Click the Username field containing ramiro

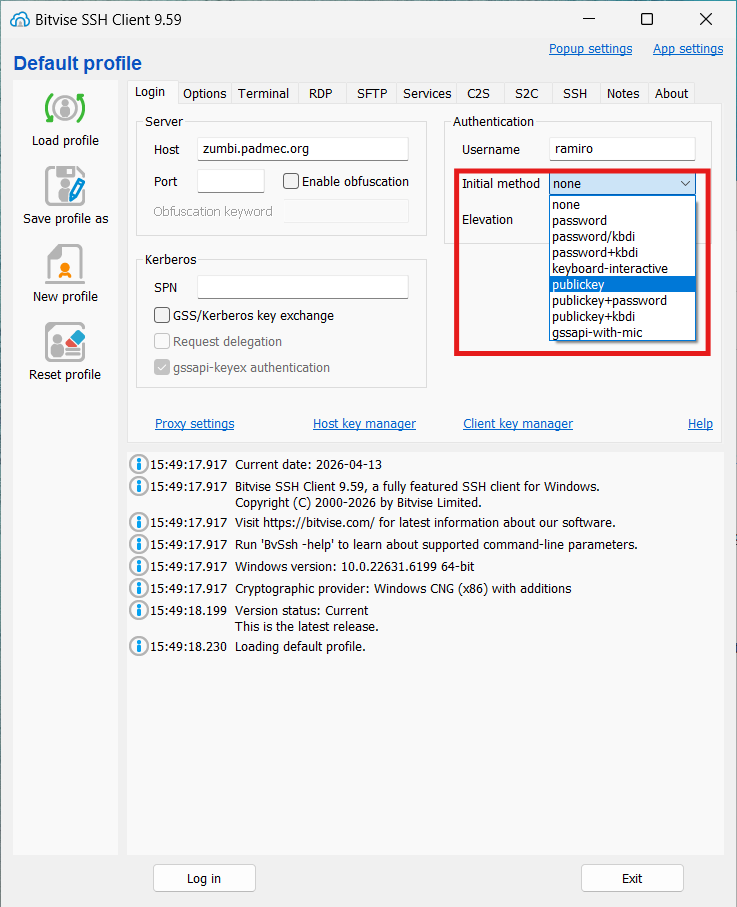click(622, 149)
